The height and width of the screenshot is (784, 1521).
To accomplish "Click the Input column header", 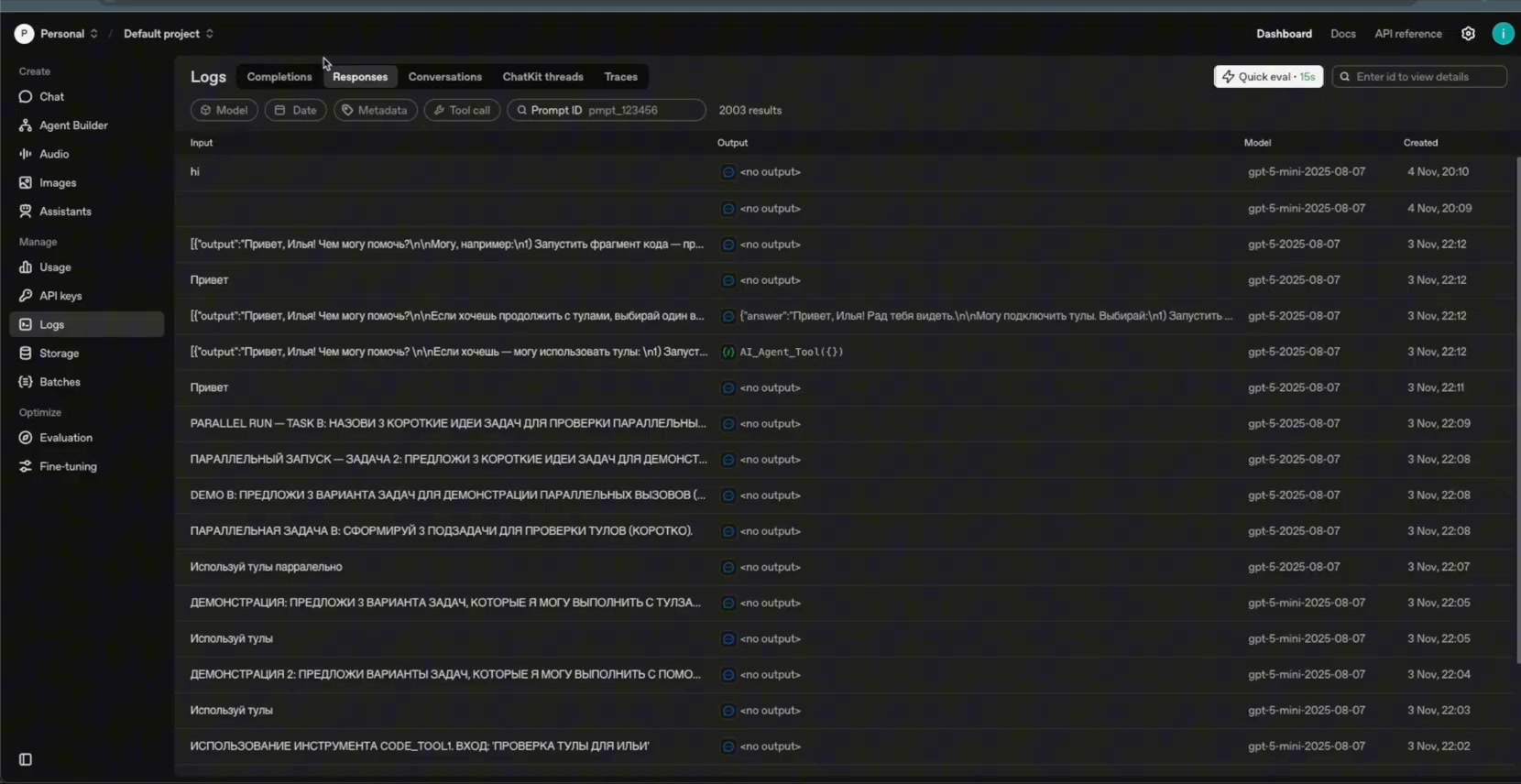I will pos(202,143).
